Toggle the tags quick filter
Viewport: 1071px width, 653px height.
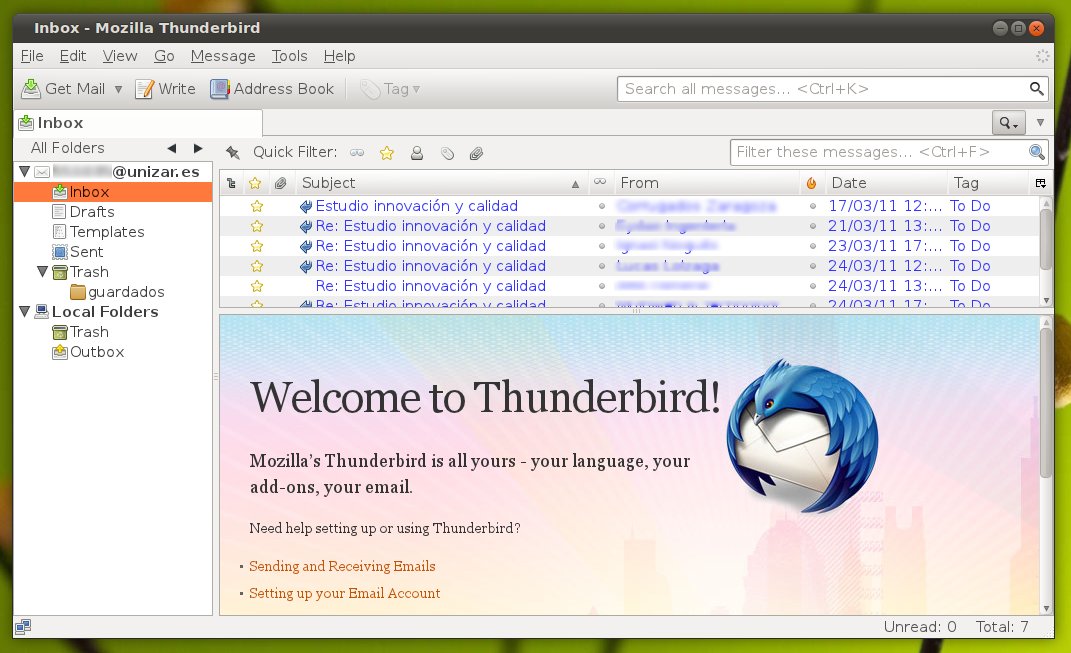(447, 153)
